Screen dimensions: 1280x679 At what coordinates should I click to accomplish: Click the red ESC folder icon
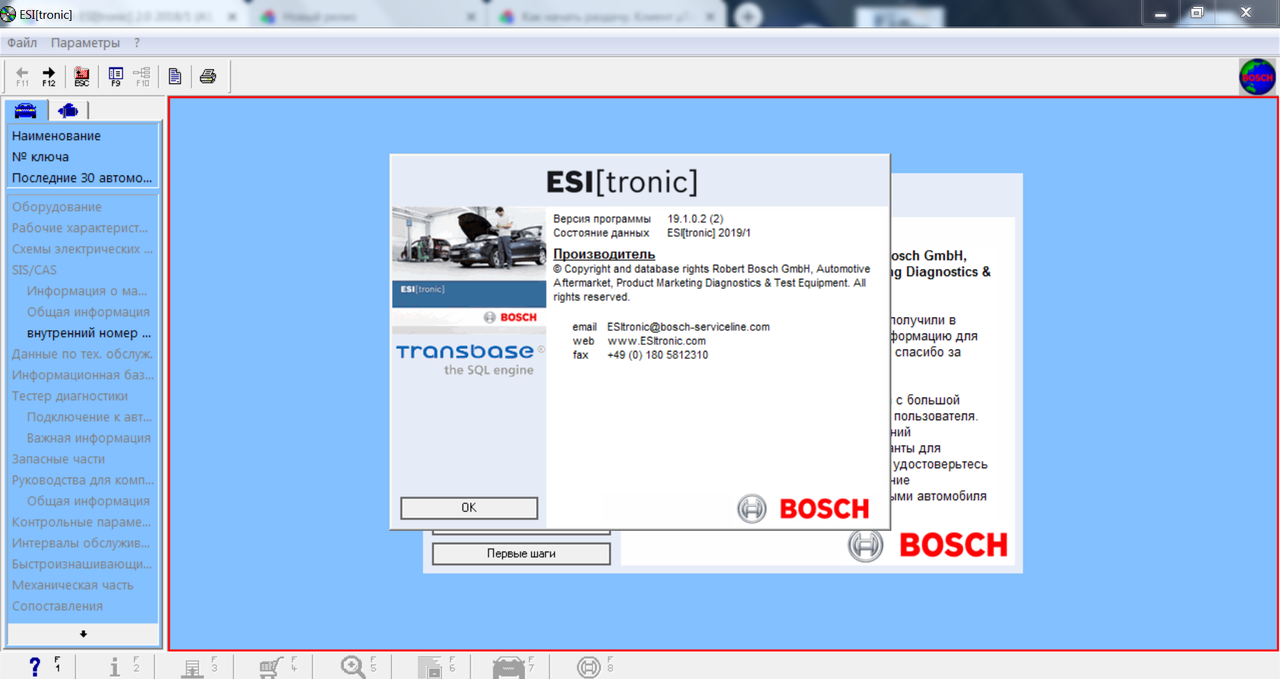82,76
